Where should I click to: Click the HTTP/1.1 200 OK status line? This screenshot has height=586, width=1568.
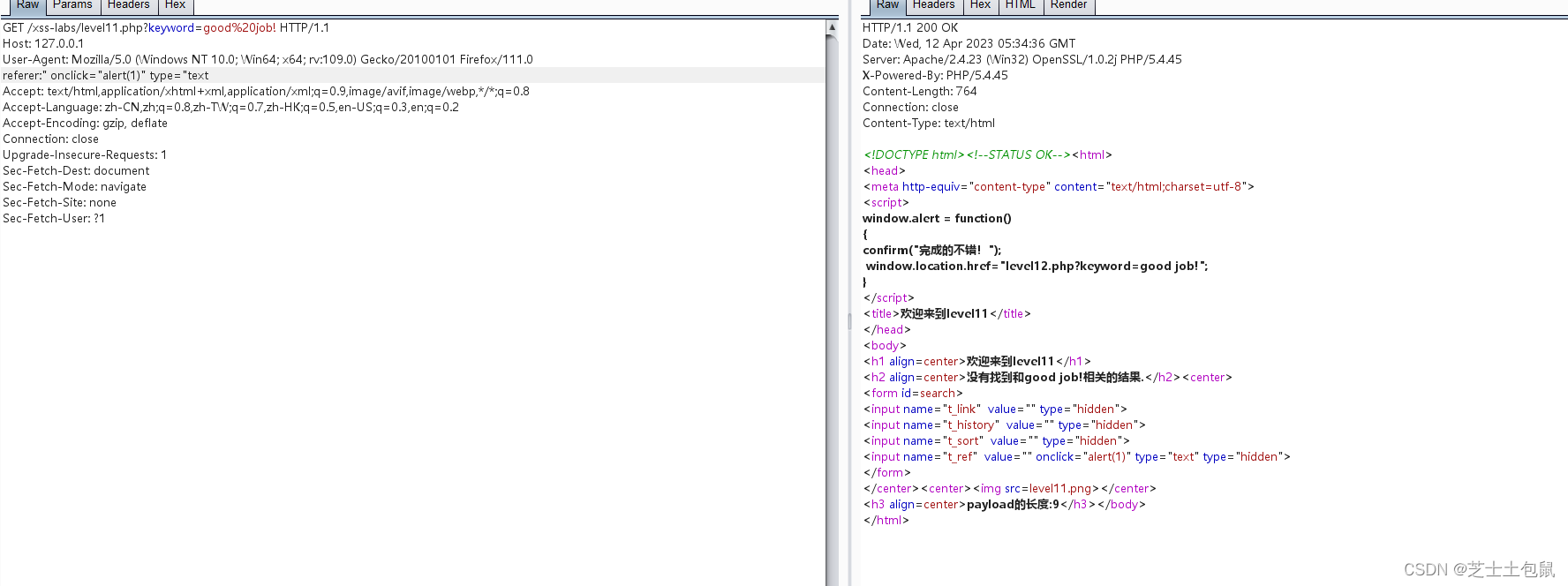pos(909,27)
